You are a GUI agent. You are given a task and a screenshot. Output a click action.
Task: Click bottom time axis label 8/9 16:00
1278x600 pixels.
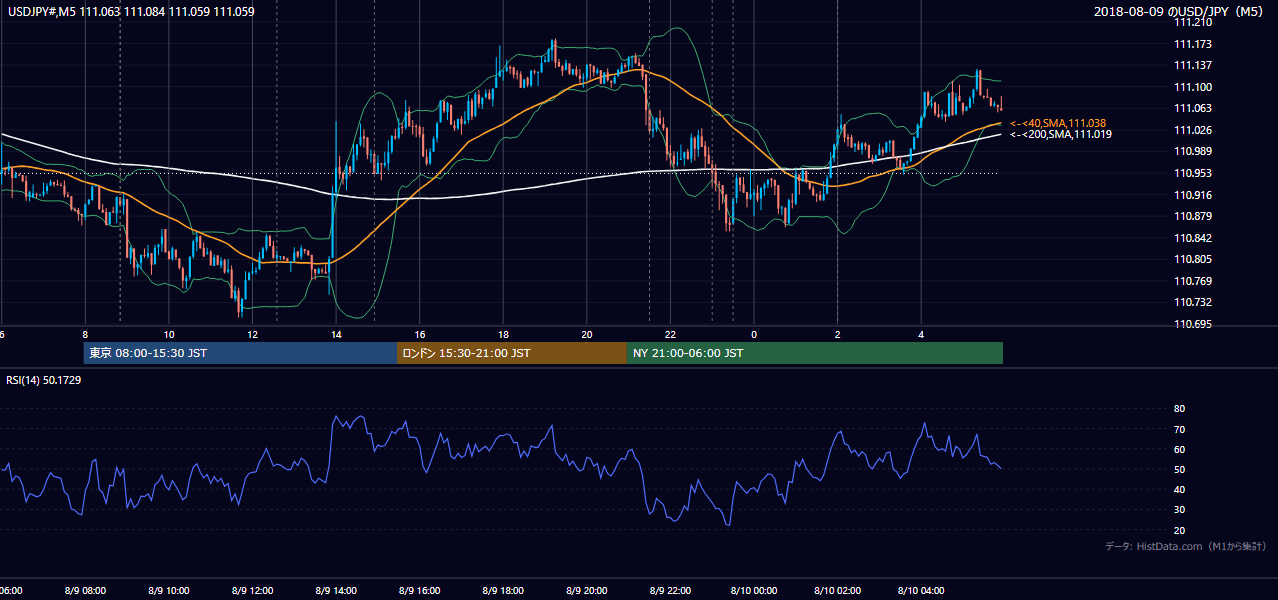[x=419, y=591]
